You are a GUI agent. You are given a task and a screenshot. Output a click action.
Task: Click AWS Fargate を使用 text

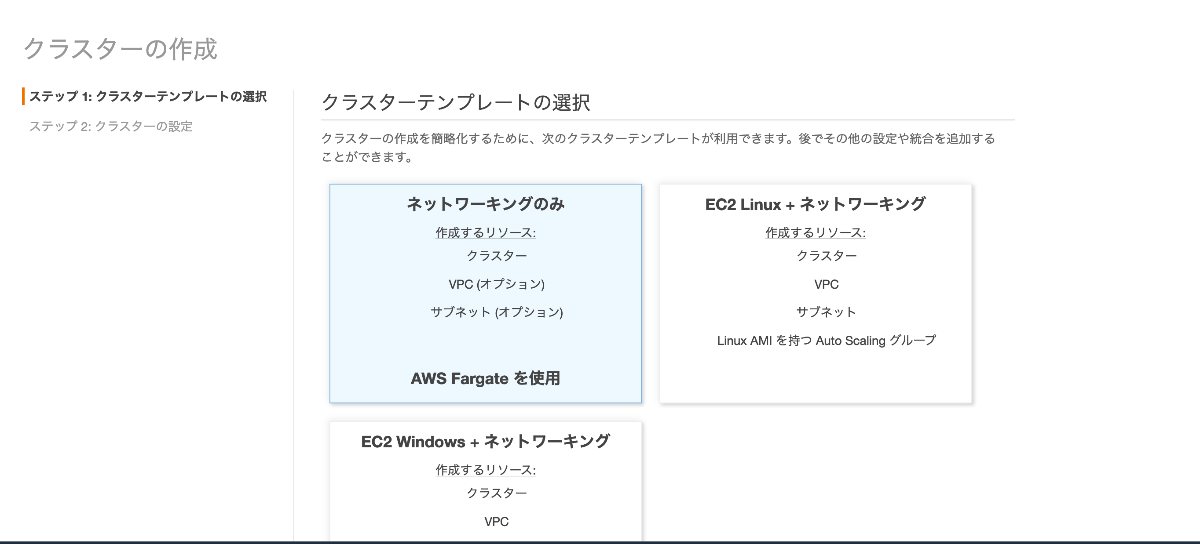tap(485, 379)
